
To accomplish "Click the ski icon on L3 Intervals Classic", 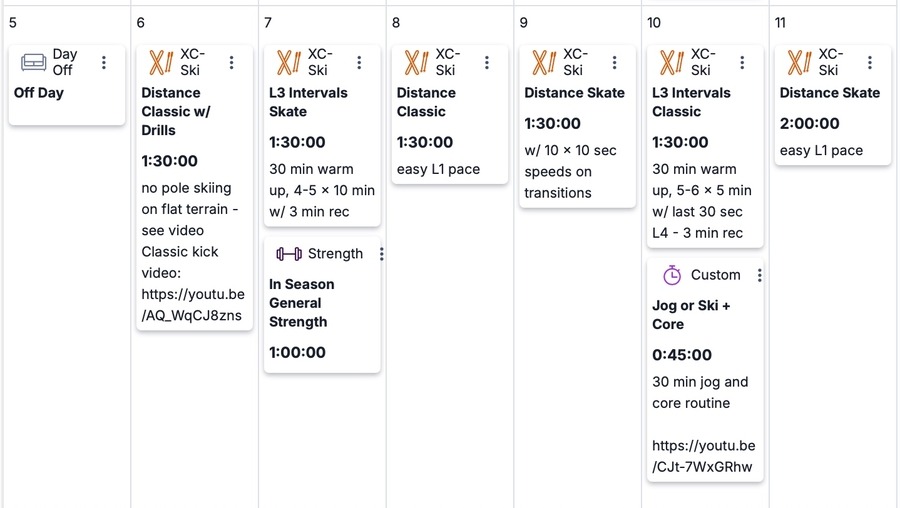I will [671, 62].
